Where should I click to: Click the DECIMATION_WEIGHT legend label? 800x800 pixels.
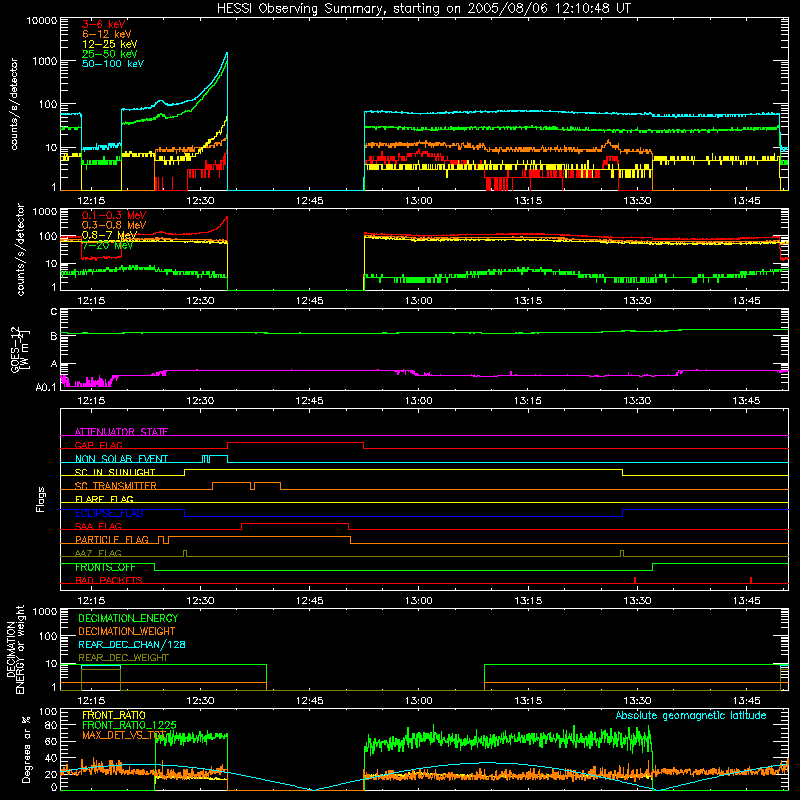pyautogui.click(x=127, y=631)
